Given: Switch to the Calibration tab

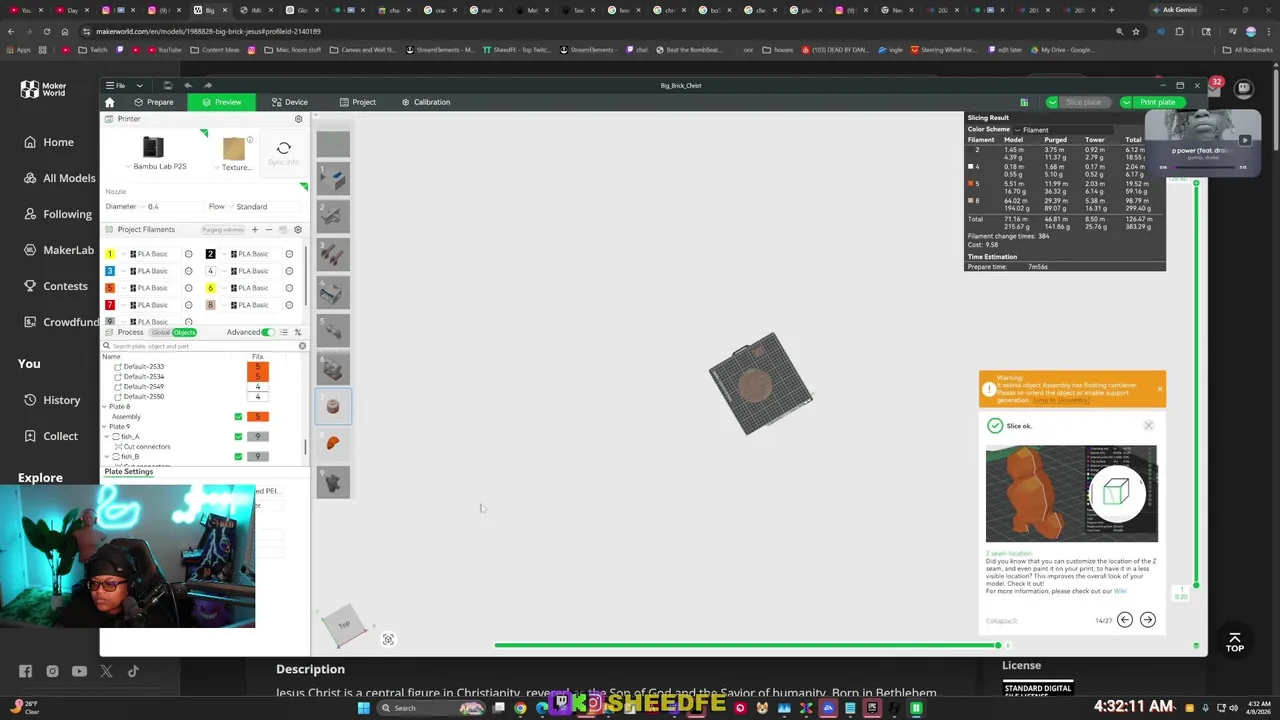Looking at the screenshot, I should pos(426,102).
